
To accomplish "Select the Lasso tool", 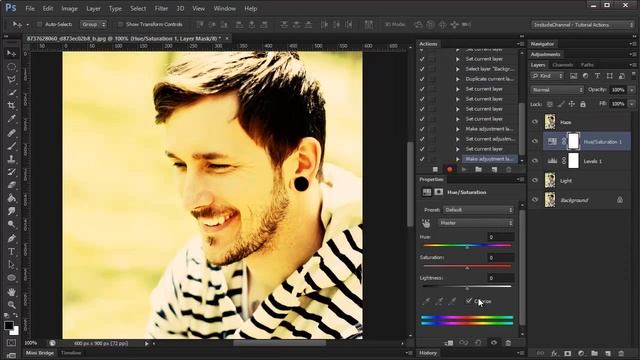I will point(11,79).
